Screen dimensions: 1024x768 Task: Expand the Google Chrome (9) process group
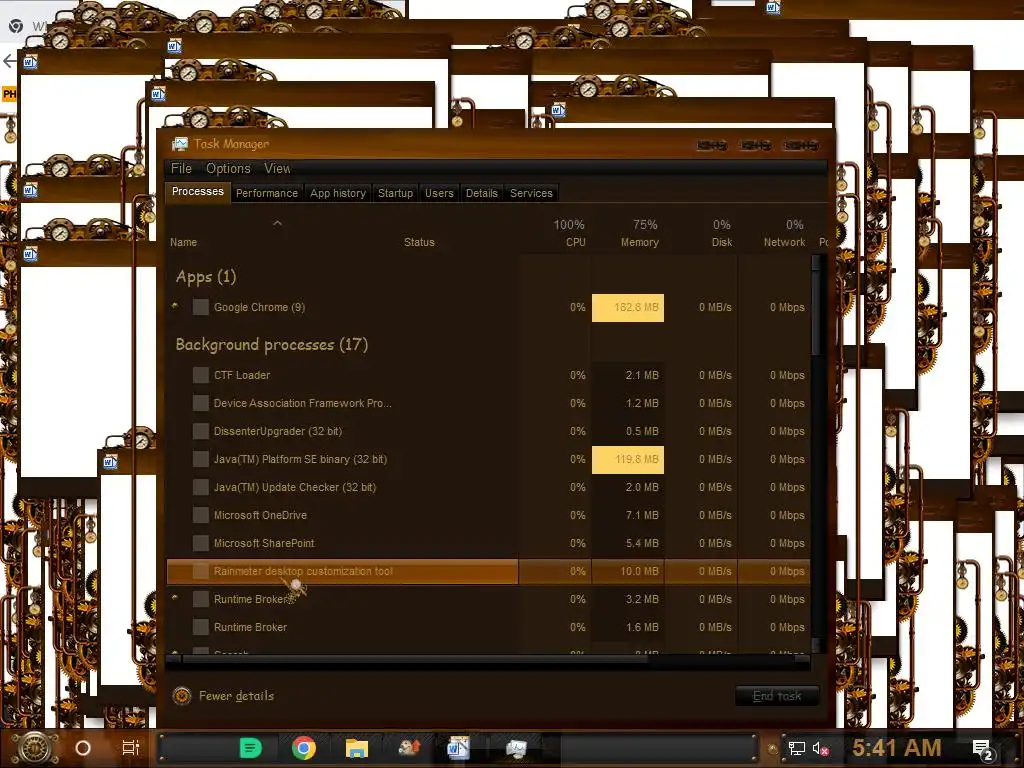pyautogui.click(x=175, y=306)
